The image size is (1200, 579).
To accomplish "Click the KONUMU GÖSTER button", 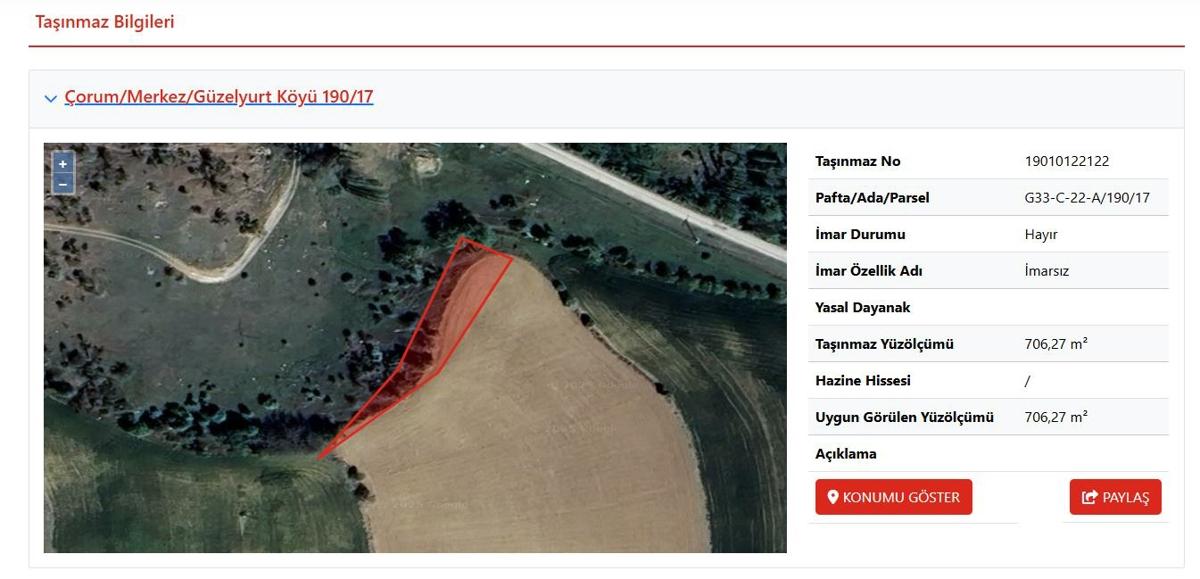I will pyautogui.click(x=893, y=497).
